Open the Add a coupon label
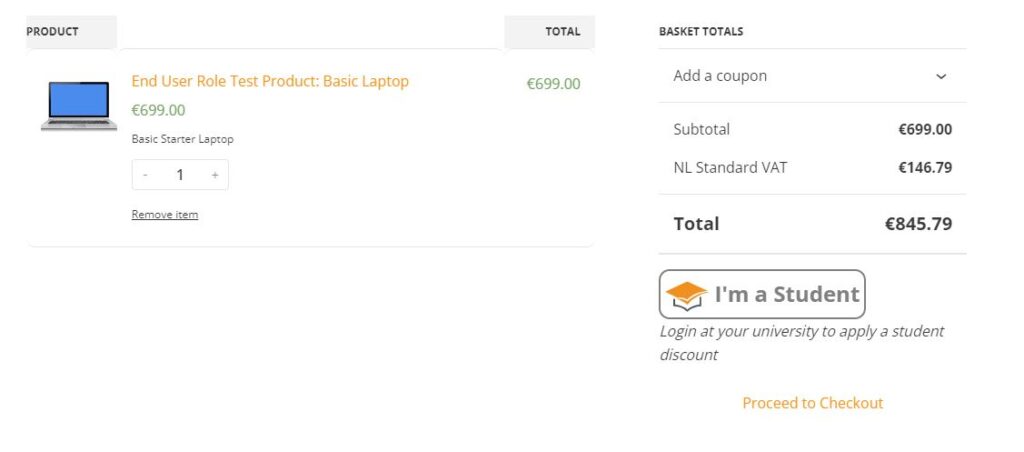Image resolution: width=1024 pixels, height=452 pixels. (720, 76)
